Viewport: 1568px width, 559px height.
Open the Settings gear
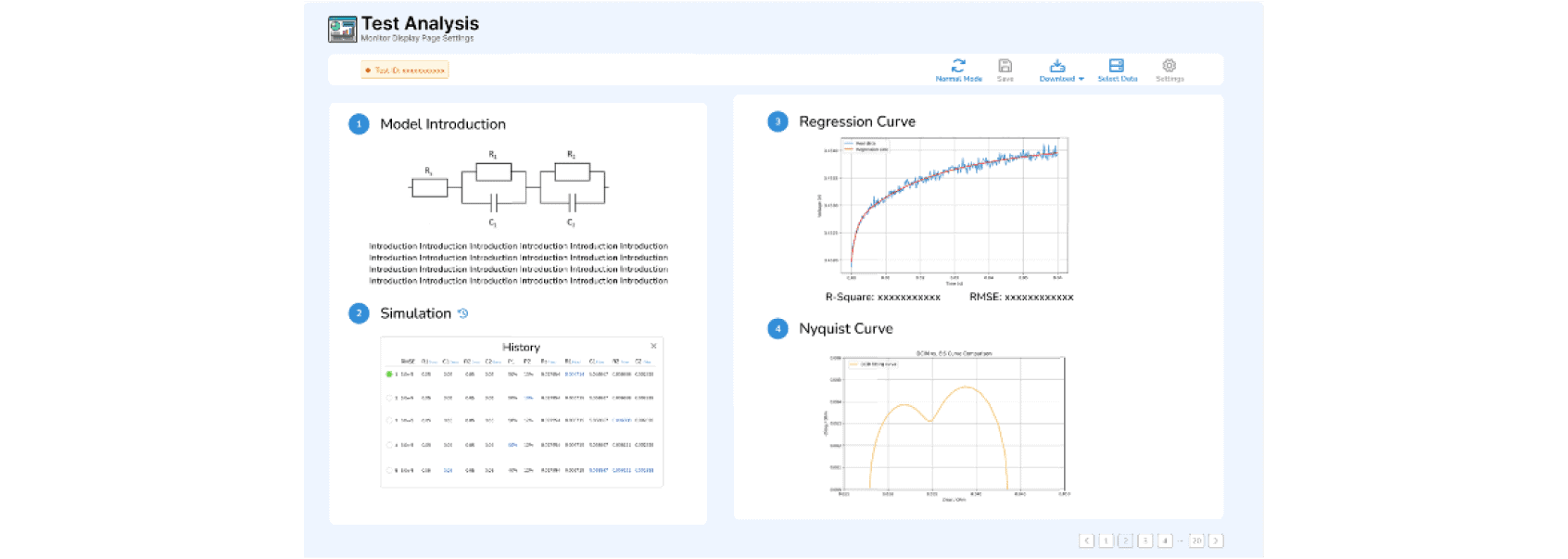click(x=1170, y=67)
